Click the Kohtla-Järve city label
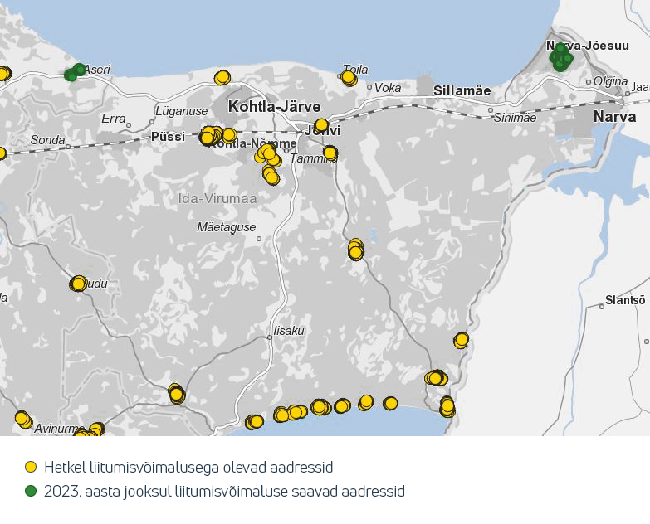650x524 pixels. pyautogui.click(x=274, y=106)
